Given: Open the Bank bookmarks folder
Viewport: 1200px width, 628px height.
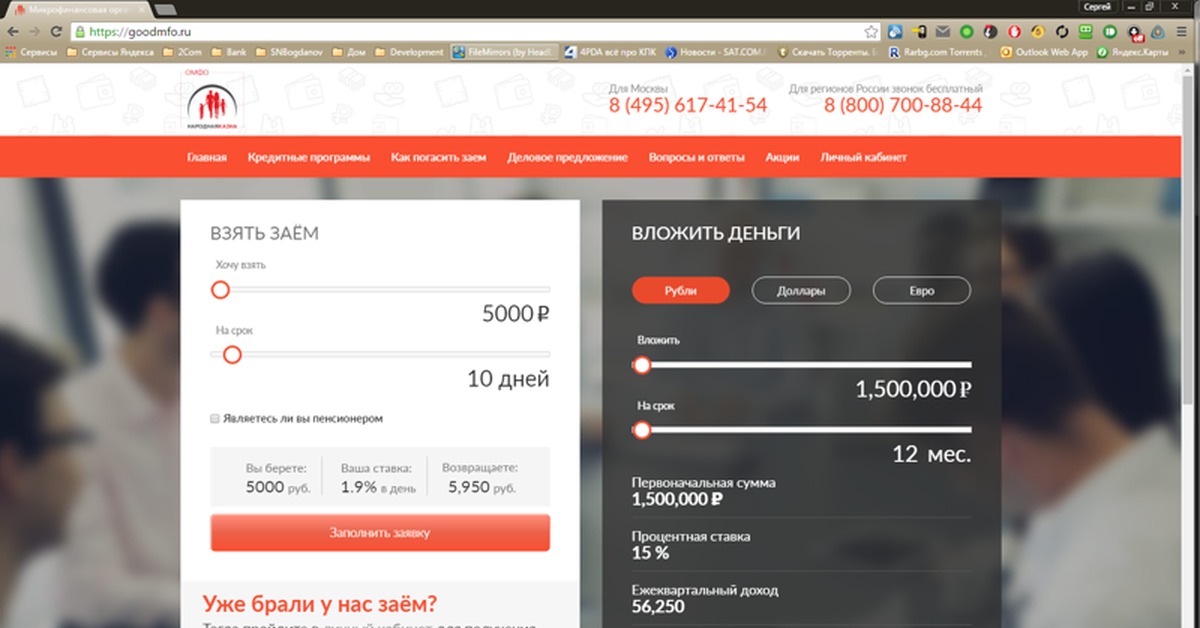Looking at the screenshot, I should click(228, 52).
